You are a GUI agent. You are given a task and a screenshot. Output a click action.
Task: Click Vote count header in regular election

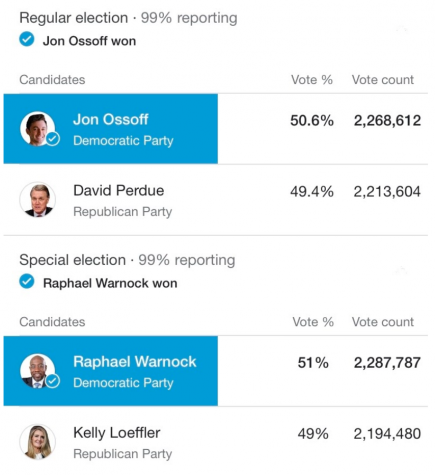383,80
